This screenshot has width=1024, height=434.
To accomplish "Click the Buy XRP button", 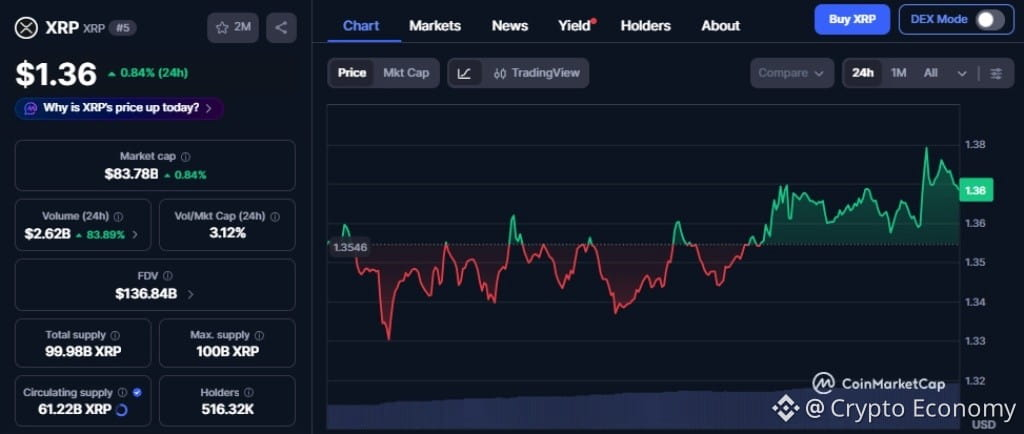I will [x=852, y=20].
